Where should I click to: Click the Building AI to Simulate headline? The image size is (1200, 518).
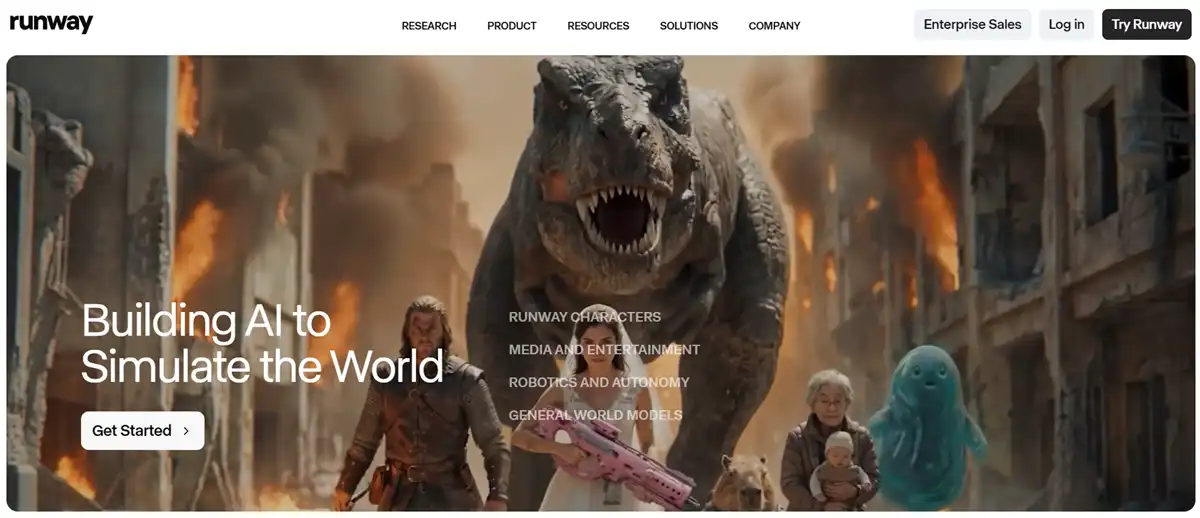[262, 343]
